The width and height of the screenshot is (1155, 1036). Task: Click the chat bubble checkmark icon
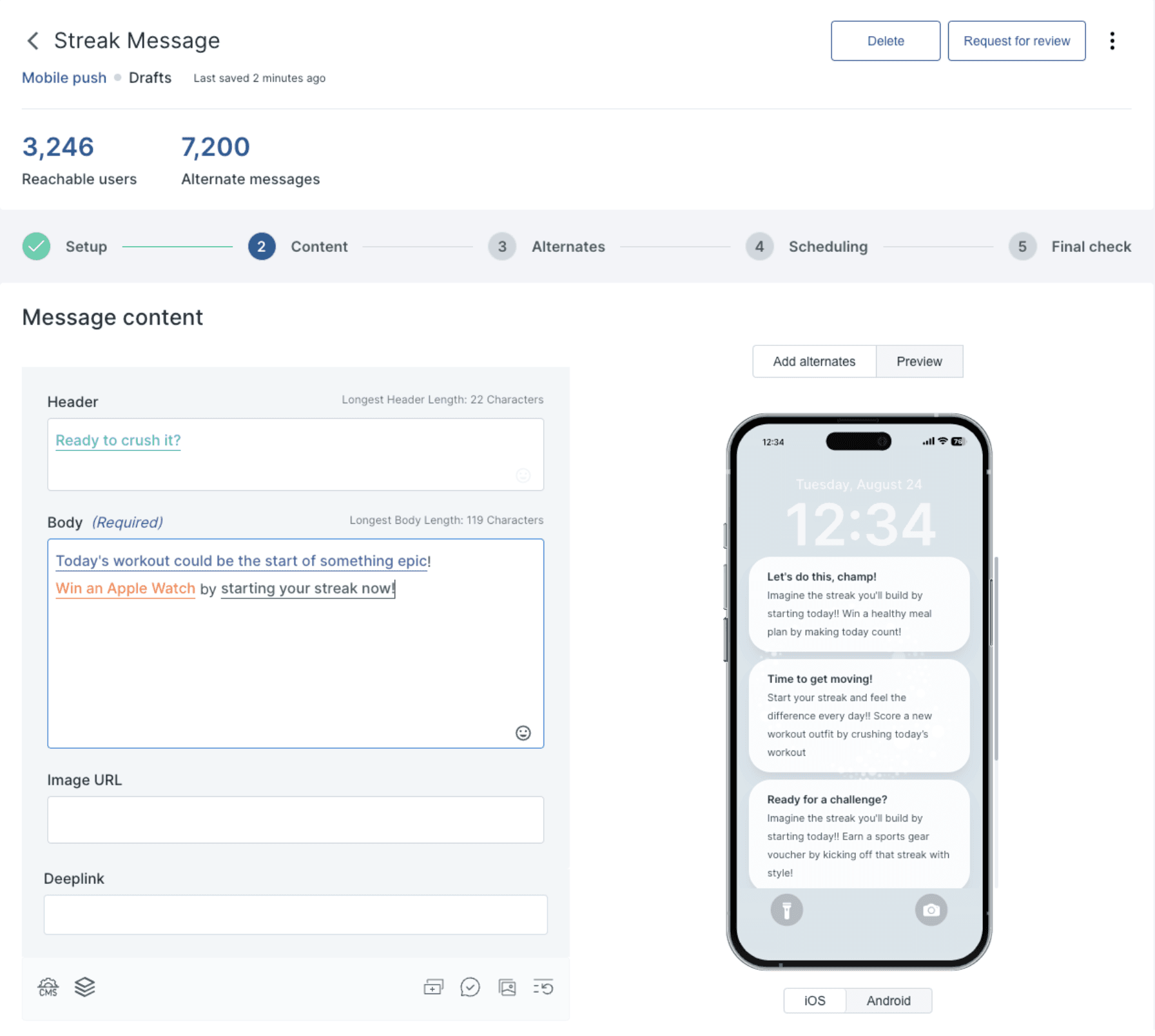coord(470,987)
